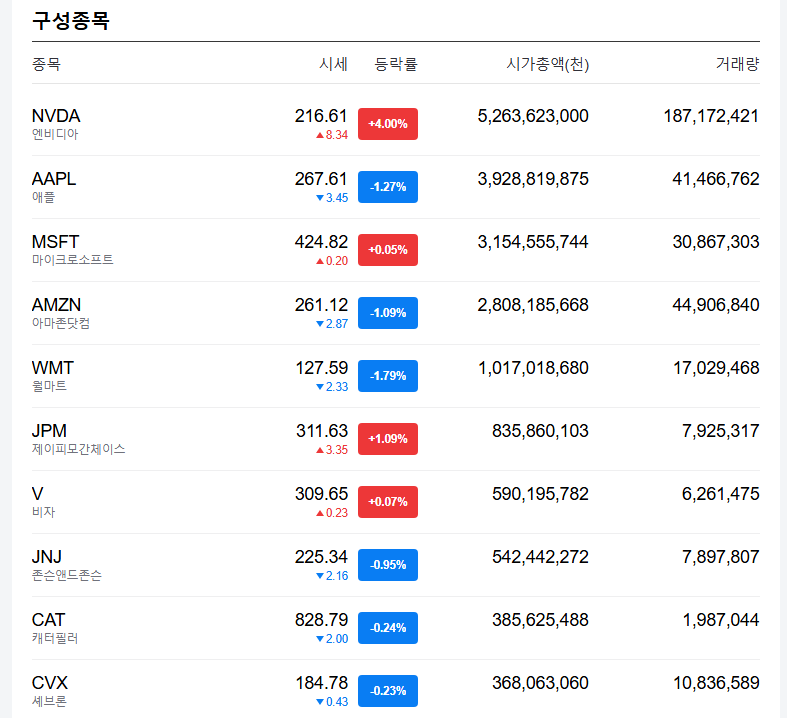Click AMZN volume 44,906,840
This screenshot has height=718, width=787.
pos(716,305)
